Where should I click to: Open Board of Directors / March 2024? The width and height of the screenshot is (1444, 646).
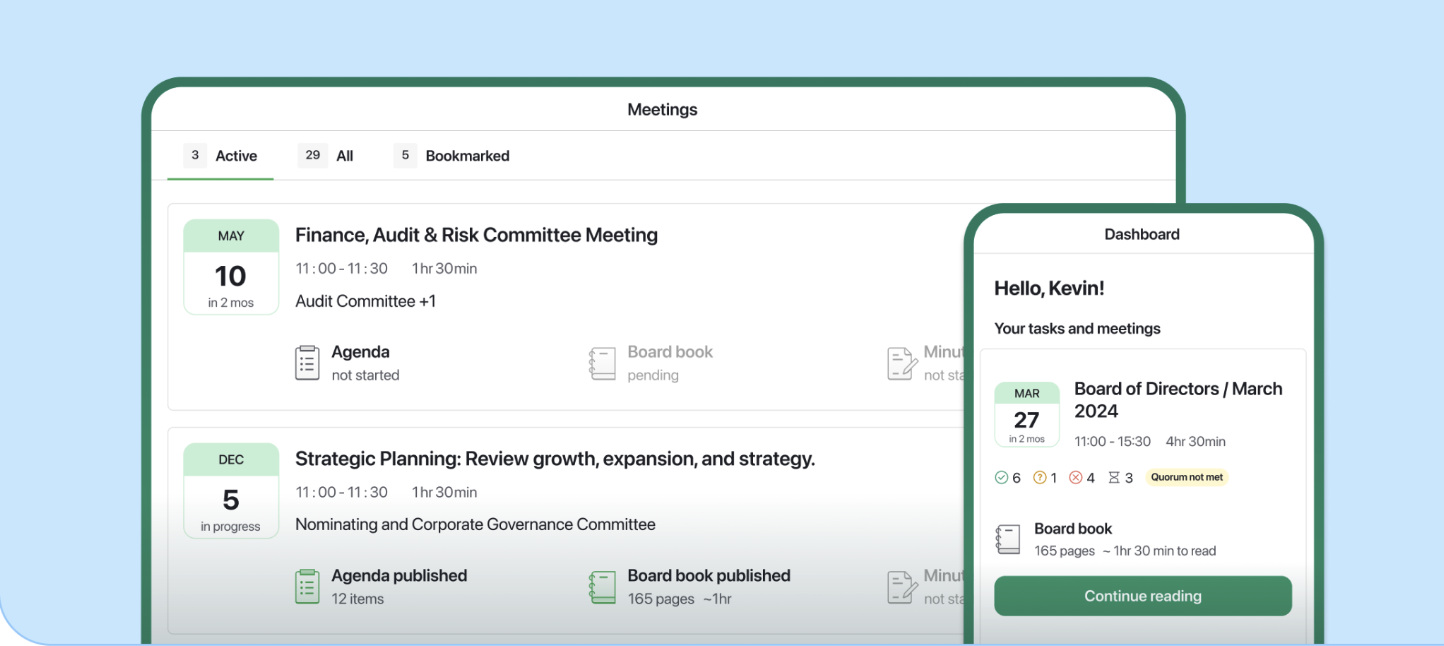(1177, 400)
